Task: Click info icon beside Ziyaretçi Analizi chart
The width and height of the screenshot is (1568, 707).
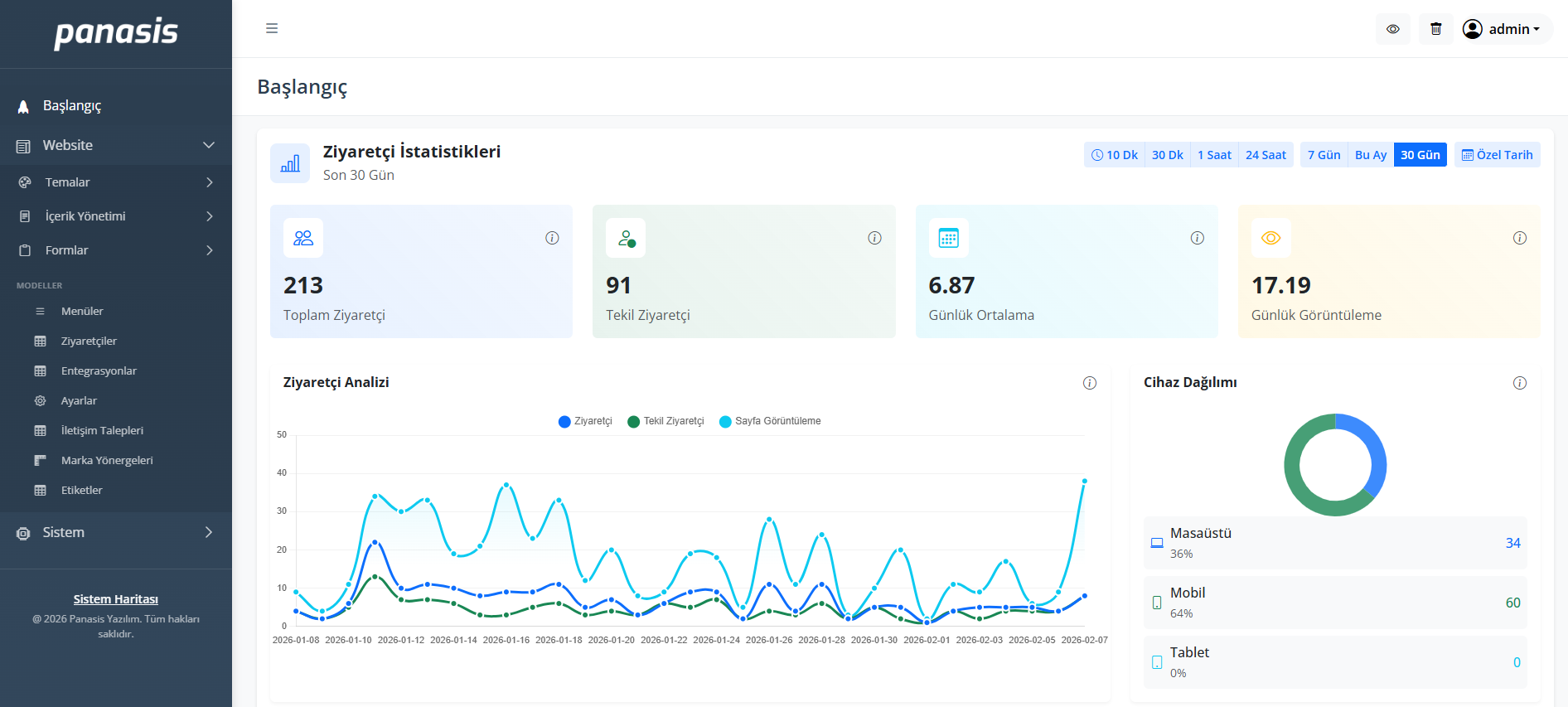Action: click(x=1090, y=383)
